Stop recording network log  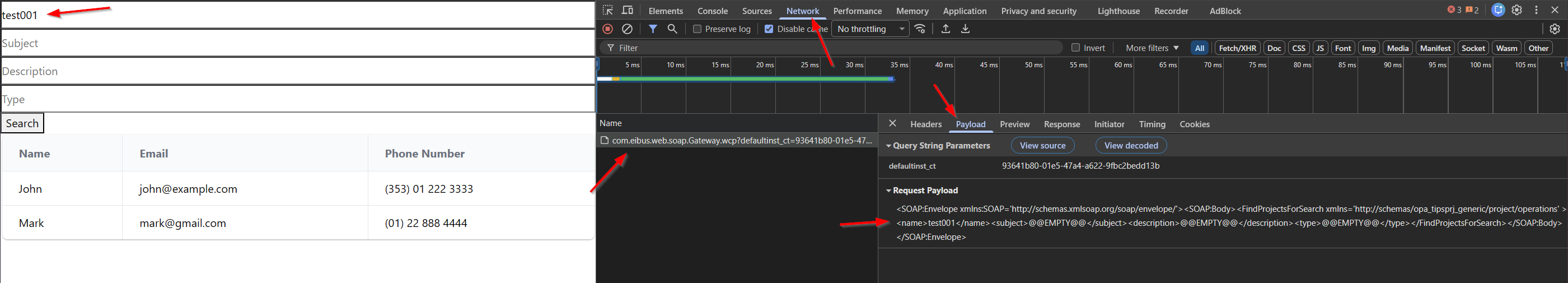pyautogui.click(x=607, y=29)
